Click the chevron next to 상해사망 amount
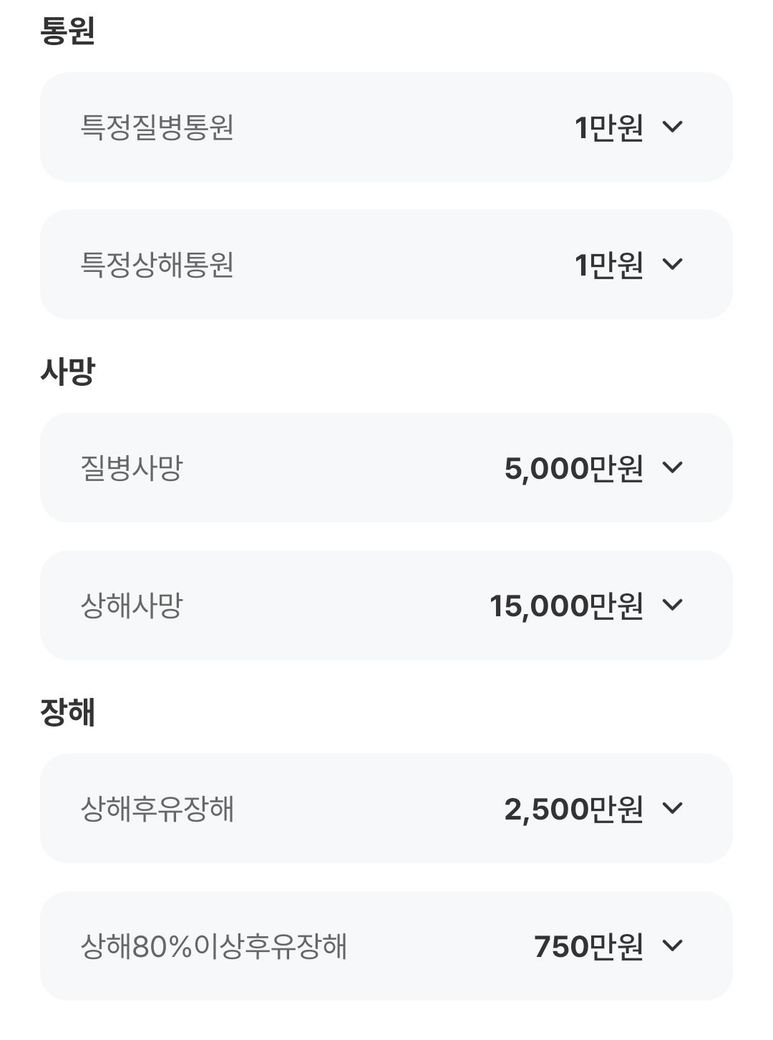773x1040 pixels. (x=673, y=605)
